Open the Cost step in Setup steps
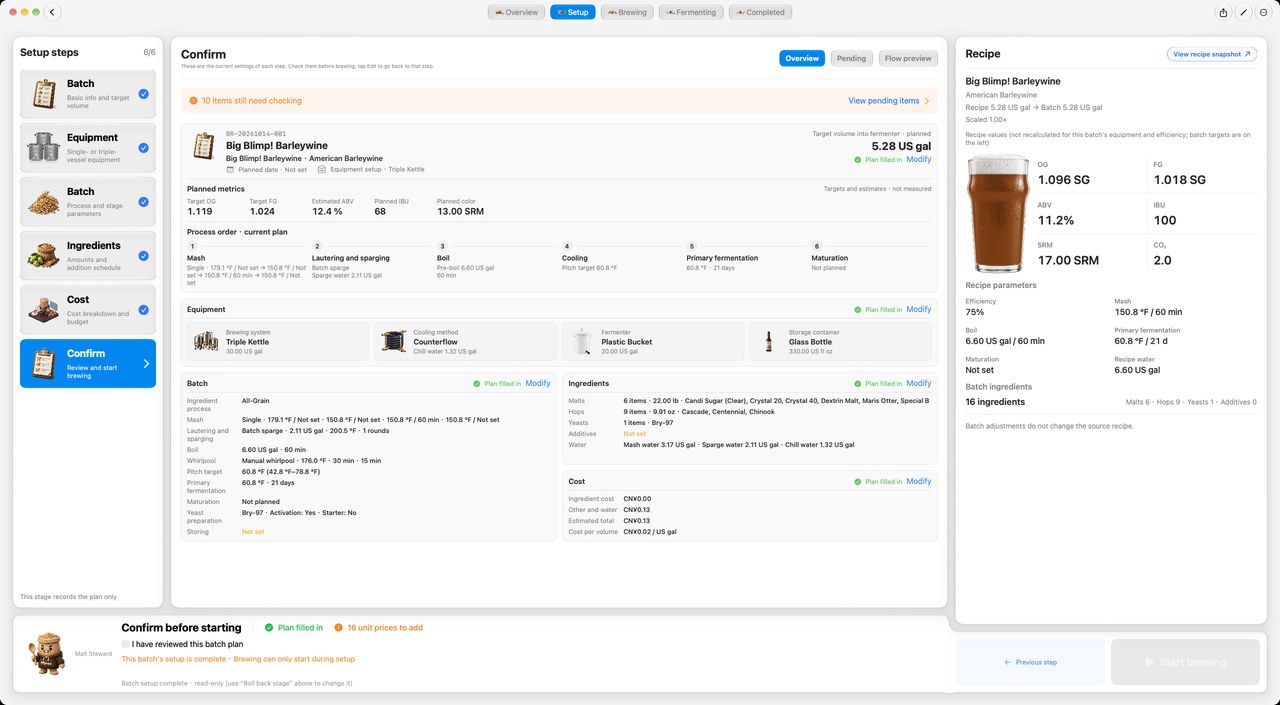This screenshot has height=705, width=1280. click(88, 310)
